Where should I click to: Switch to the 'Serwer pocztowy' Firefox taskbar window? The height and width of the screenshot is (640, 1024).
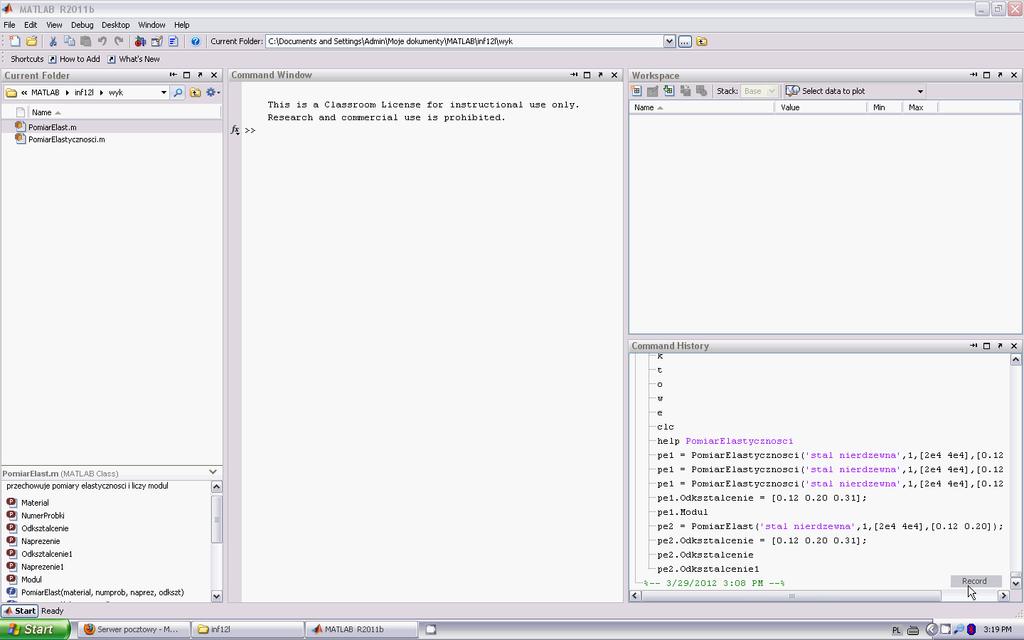point(133,630)
